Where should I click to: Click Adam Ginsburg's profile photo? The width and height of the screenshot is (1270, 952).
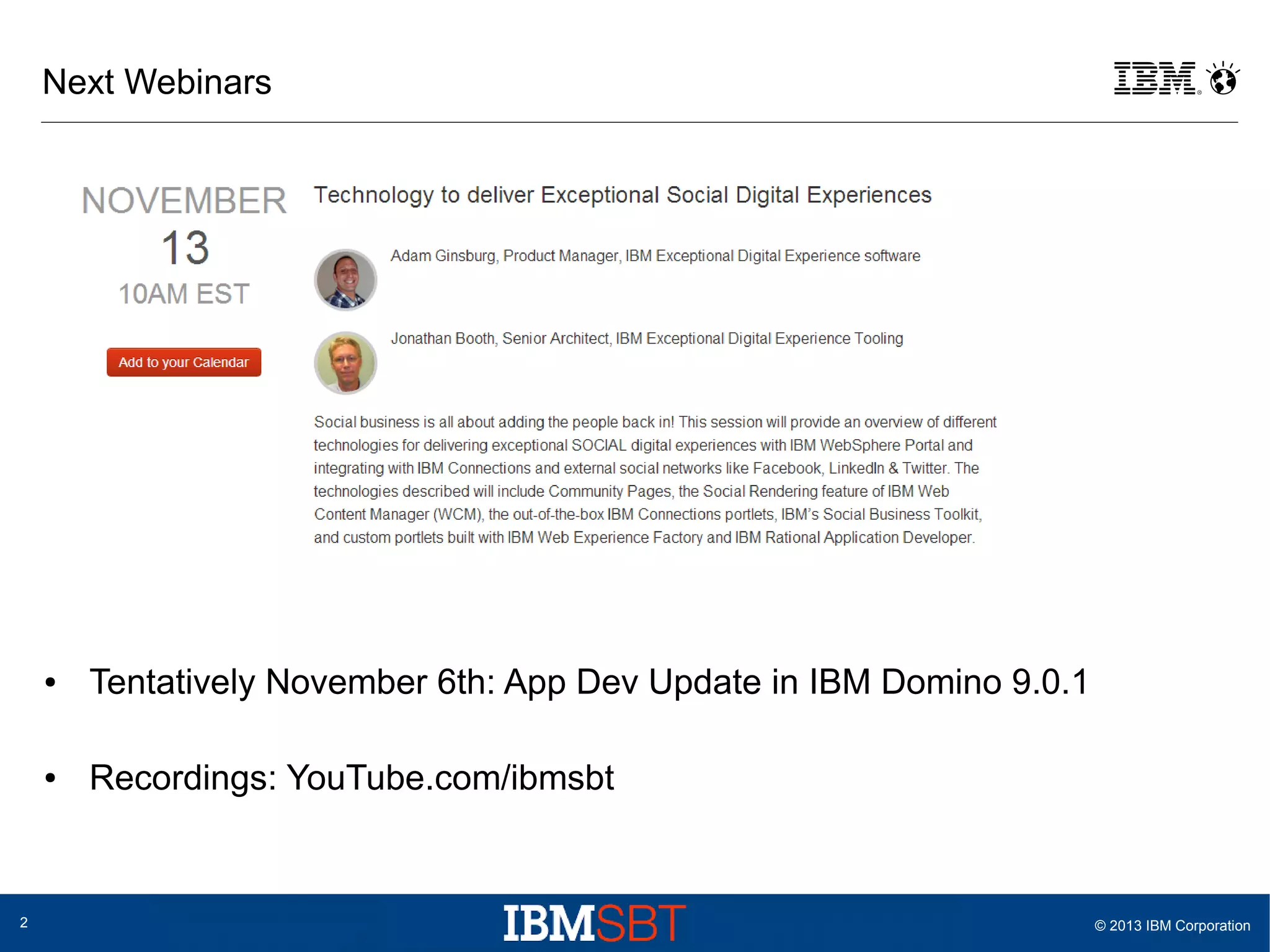[x=345, y=280]
